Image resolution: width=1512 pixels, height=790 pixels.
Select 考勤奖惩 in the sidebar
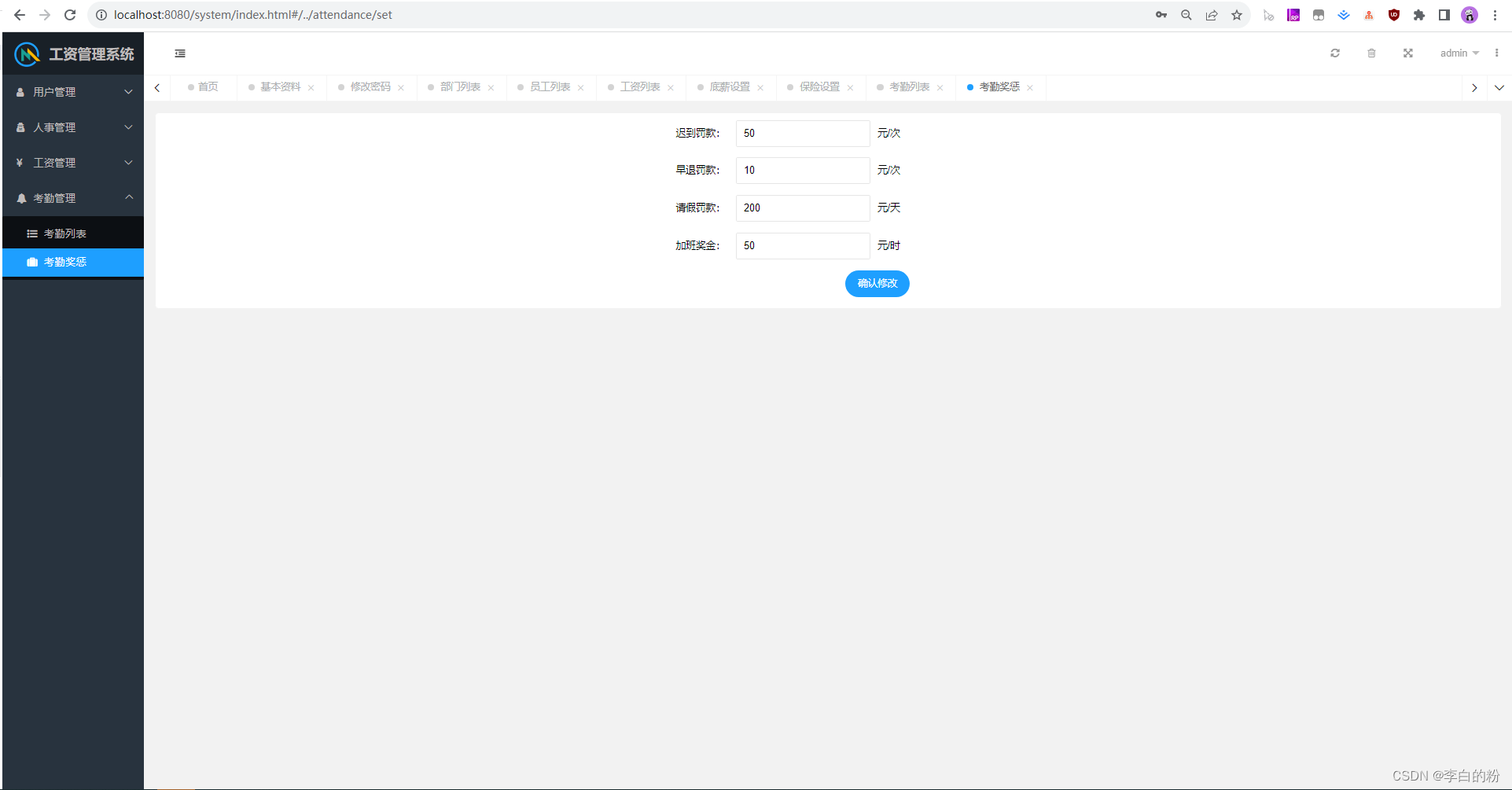pyautogui.click(x=73, y=263)
